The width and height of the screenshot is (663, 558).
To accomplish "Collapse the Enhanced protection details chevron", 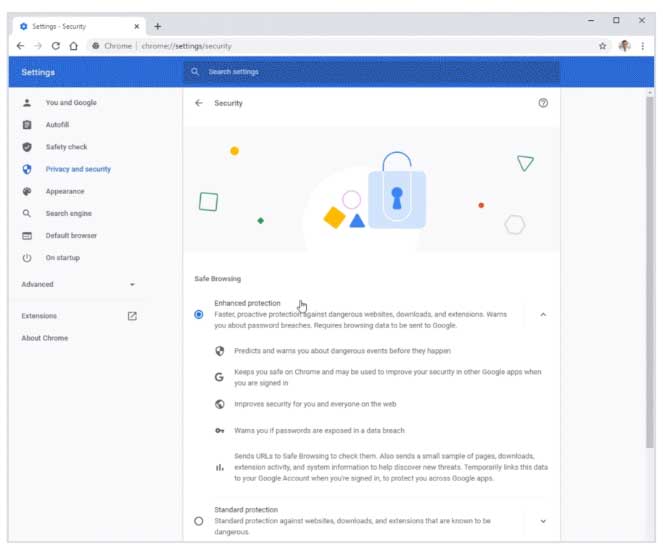I will (543, 314).
